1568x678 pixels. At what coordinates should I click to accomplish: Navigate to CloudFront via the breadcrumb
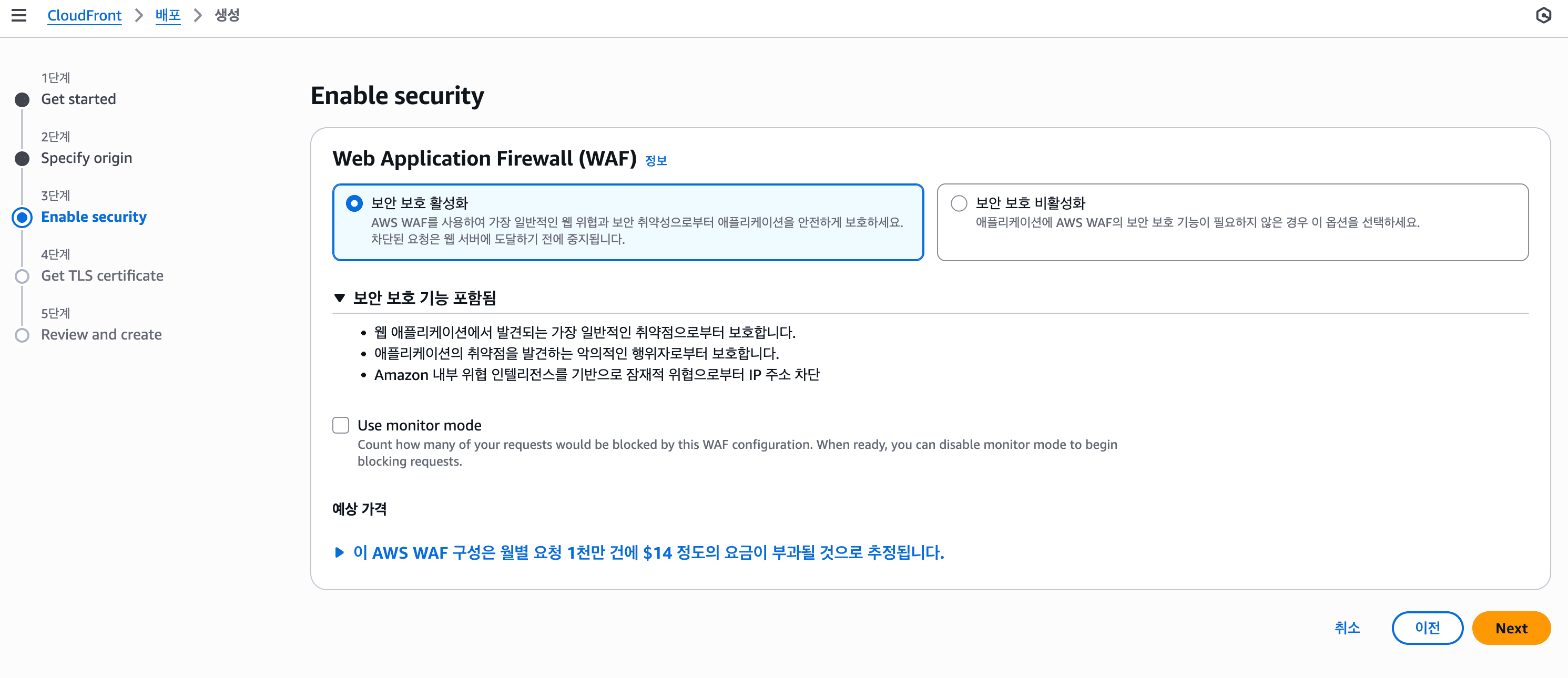coord(84,15)
